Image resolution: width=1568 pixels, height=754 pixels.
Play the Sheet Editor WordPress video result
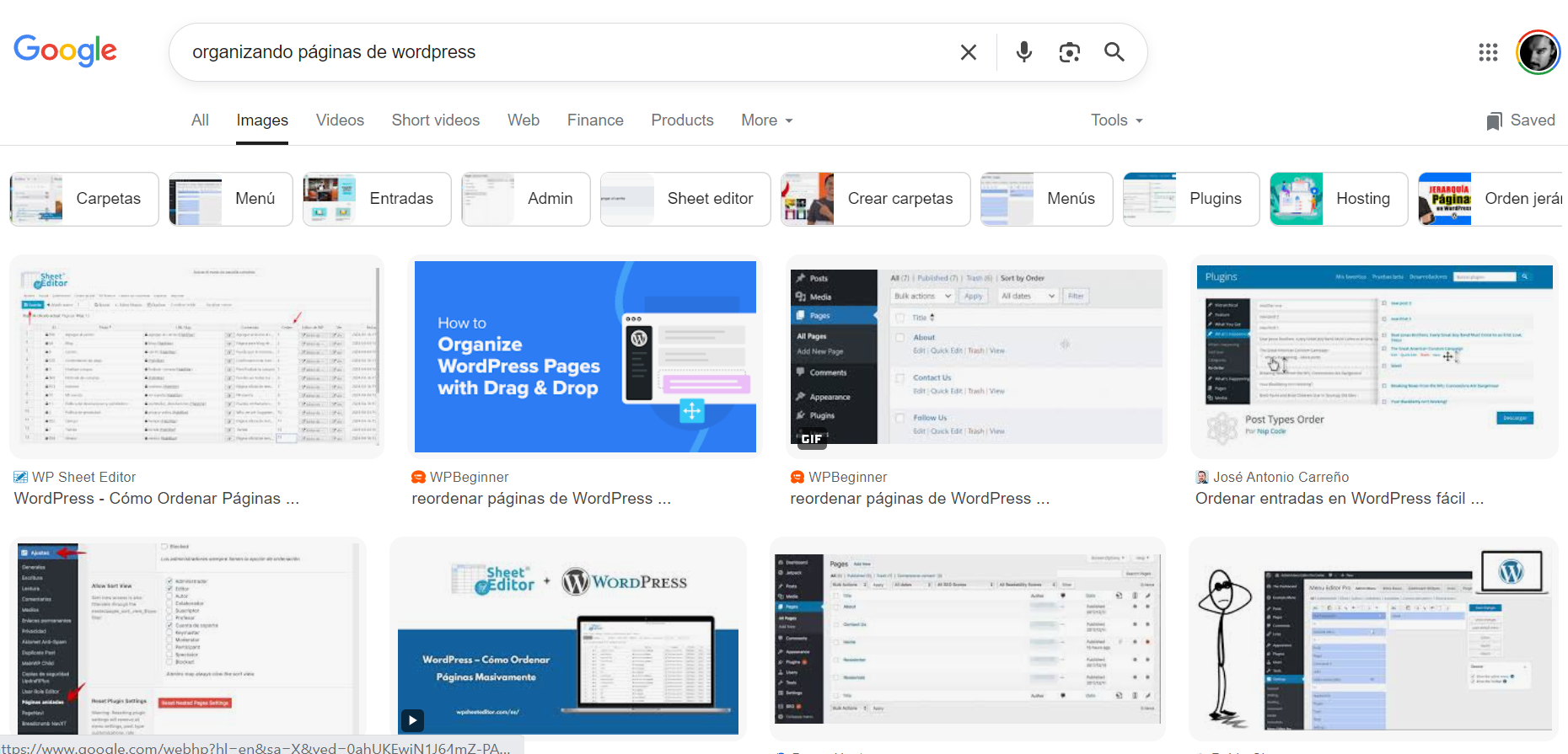coord(412,720)
